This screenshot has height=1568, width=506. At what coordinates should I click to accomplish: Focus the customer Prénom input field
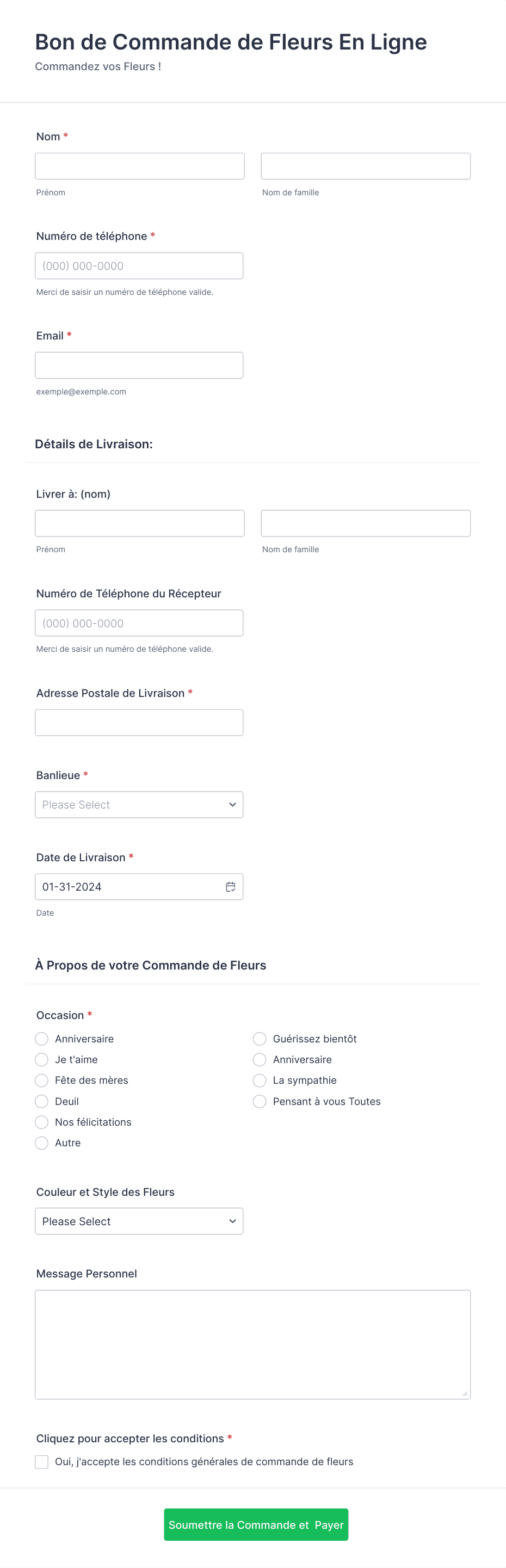point(139,166)
